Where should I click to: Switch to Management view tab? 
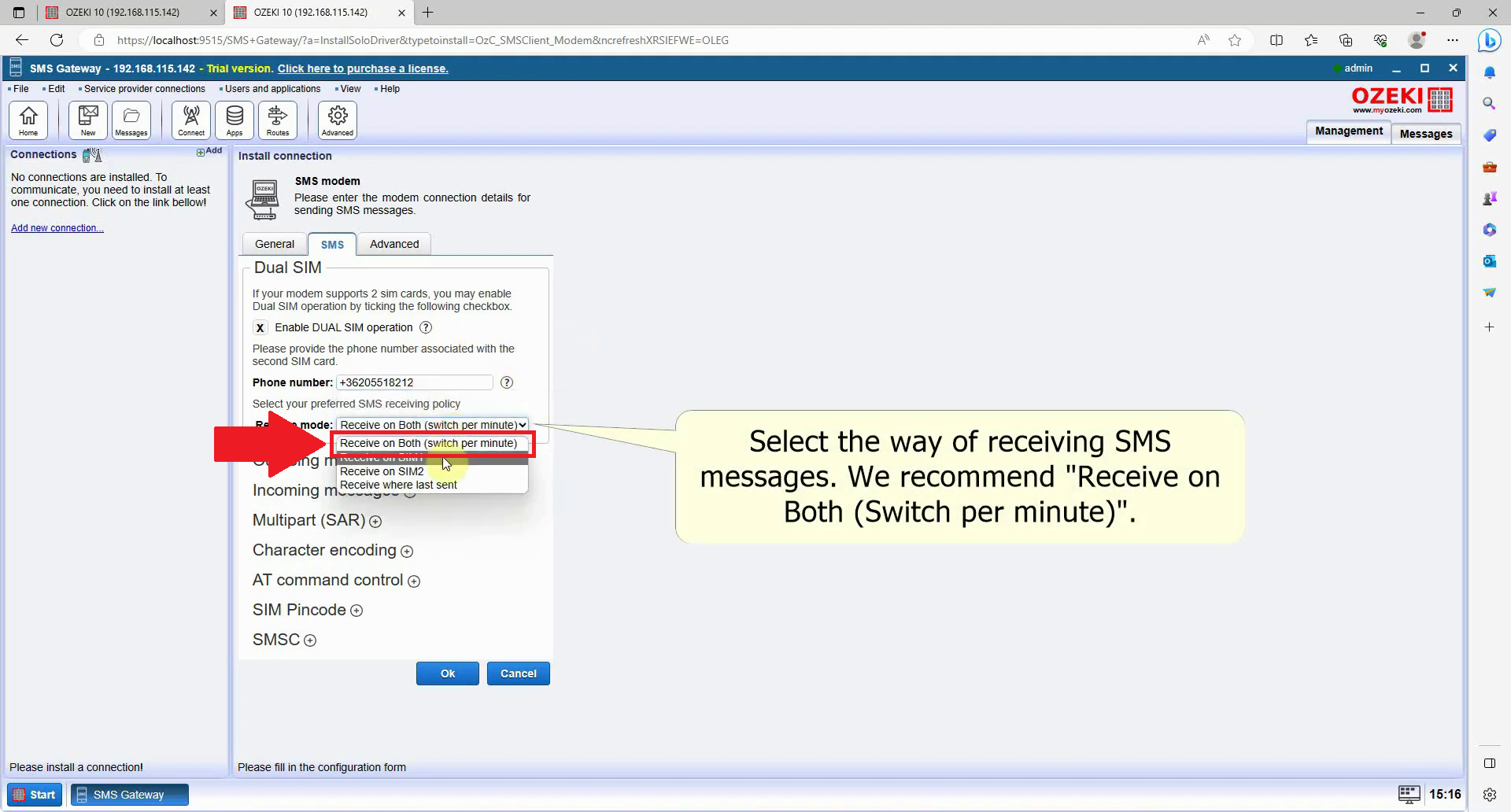tap(1348, 131)
